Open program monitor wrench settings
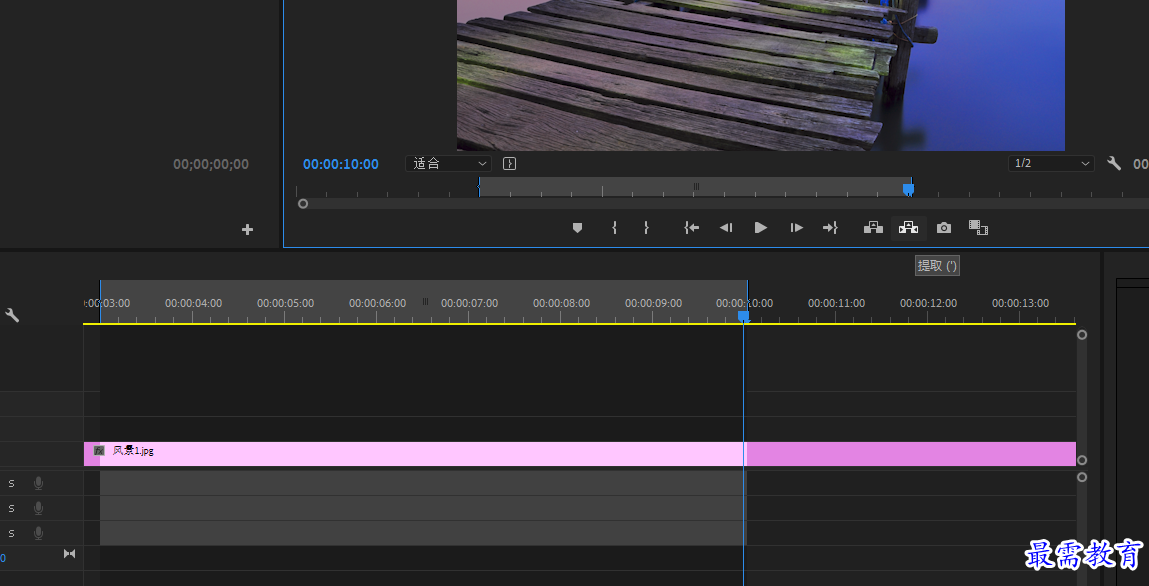The height and width of the screenshot is (586, 1149). coord(1114,163)
